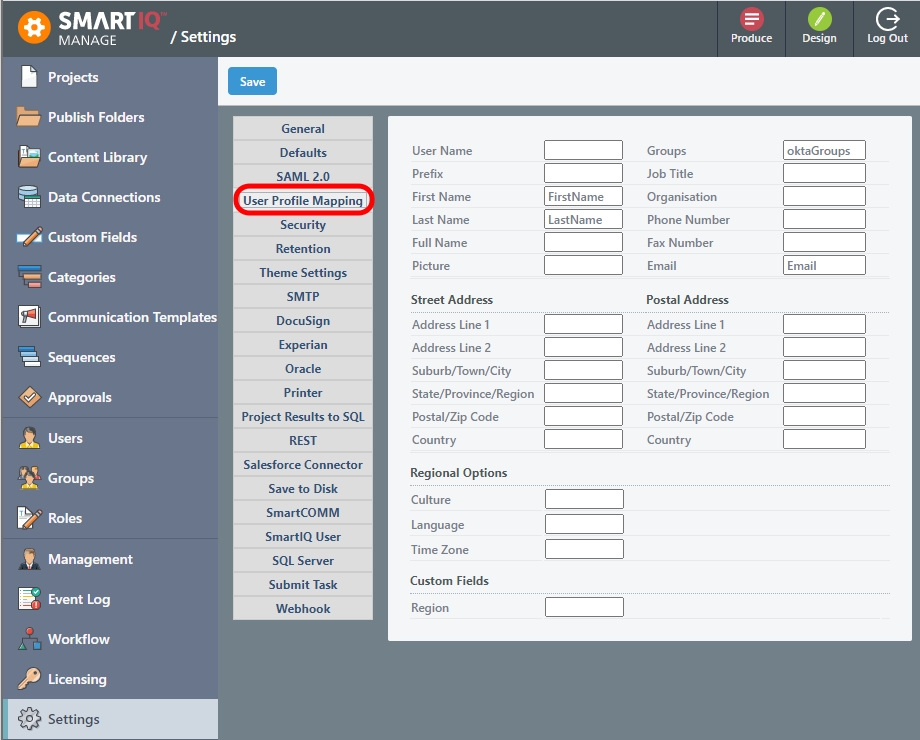Open the Printer tab
This screenshot has width=920, height=740.
(303, 393)
